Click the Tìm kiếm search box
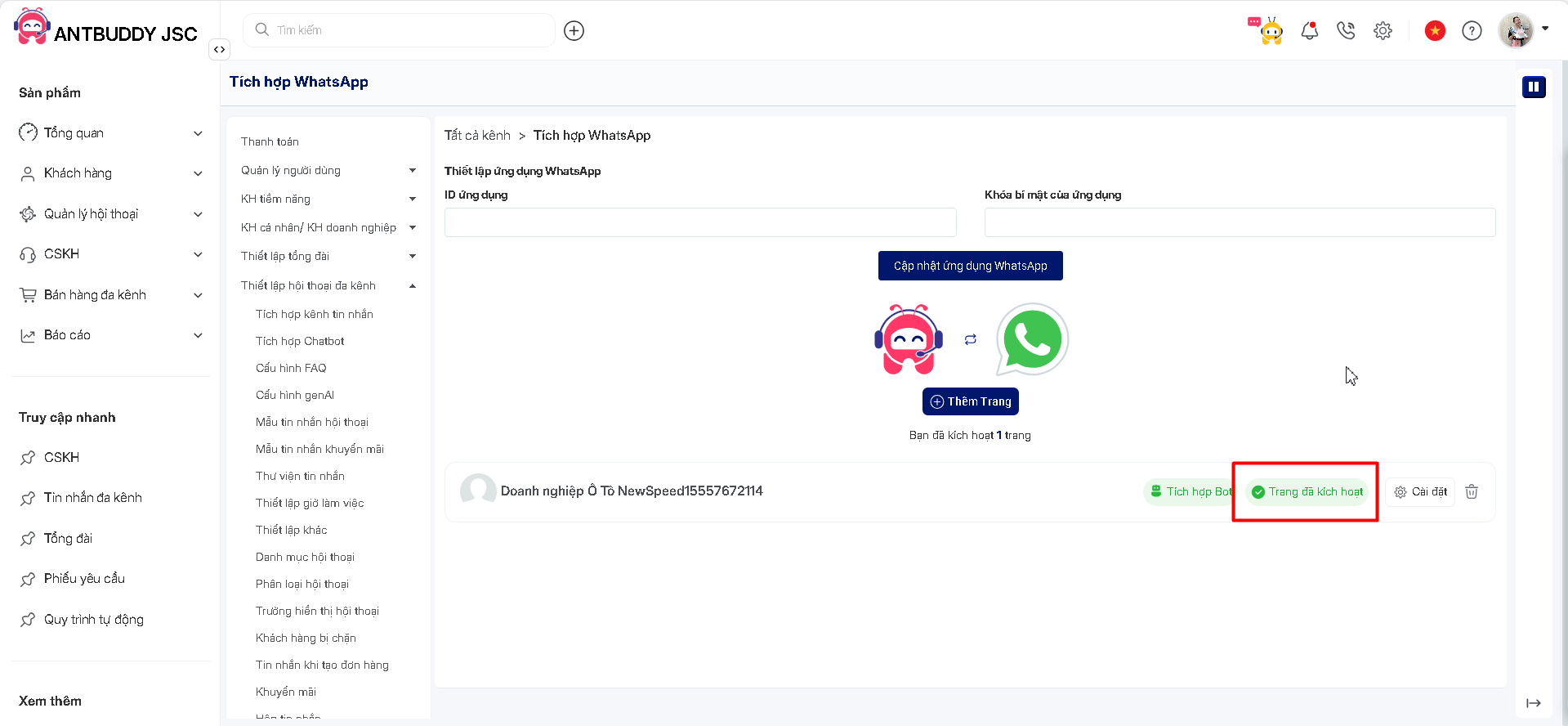The height and width of the screenshot is (726, 1568). tap(399, 30)
